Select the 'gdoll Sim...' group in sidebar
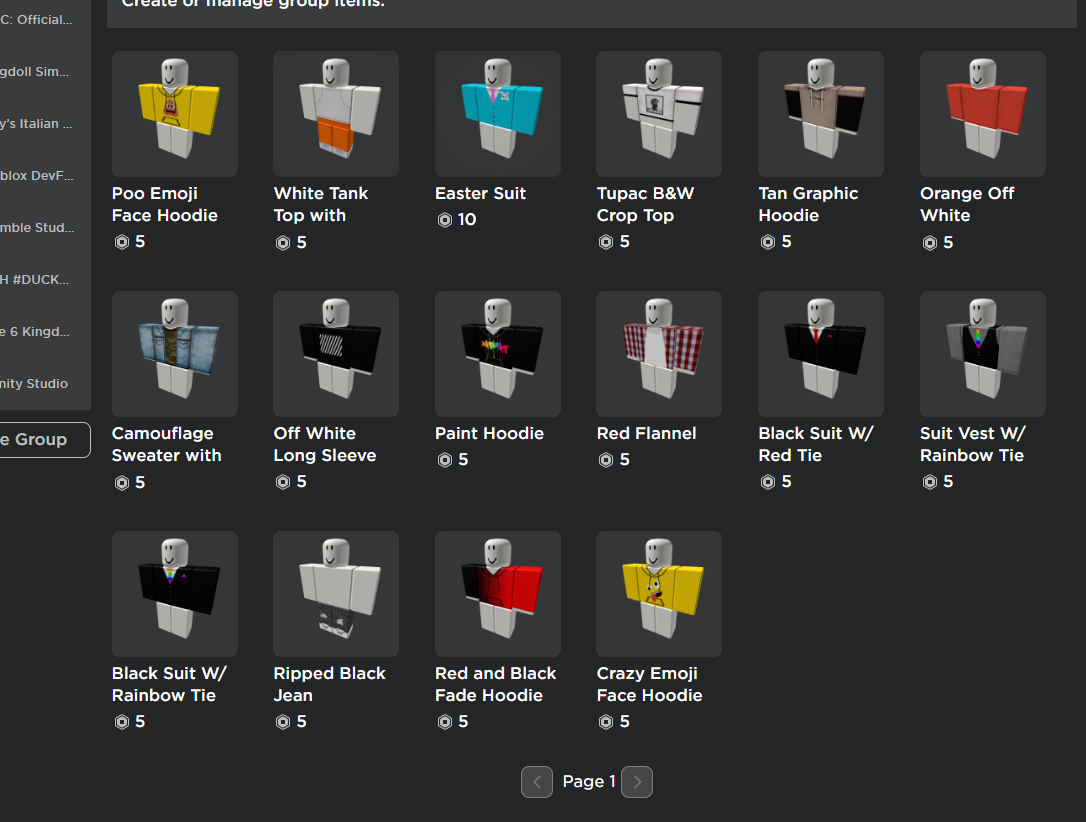1086x822 pixels. pos(35,71)
